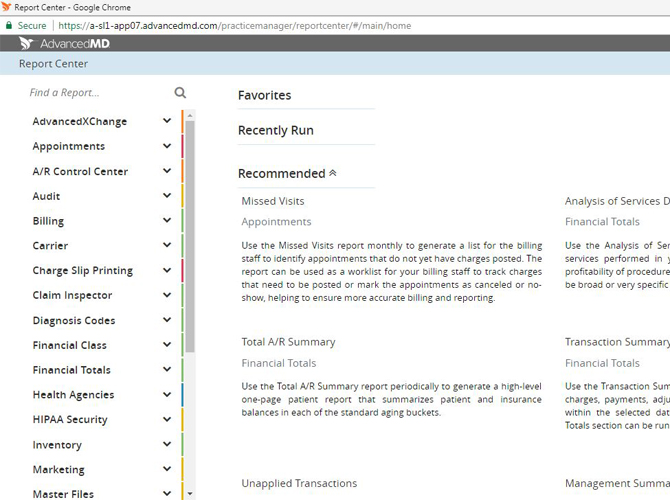Open the A/R Control Center category
Screen dimensions: 670x500
[80, 172]
